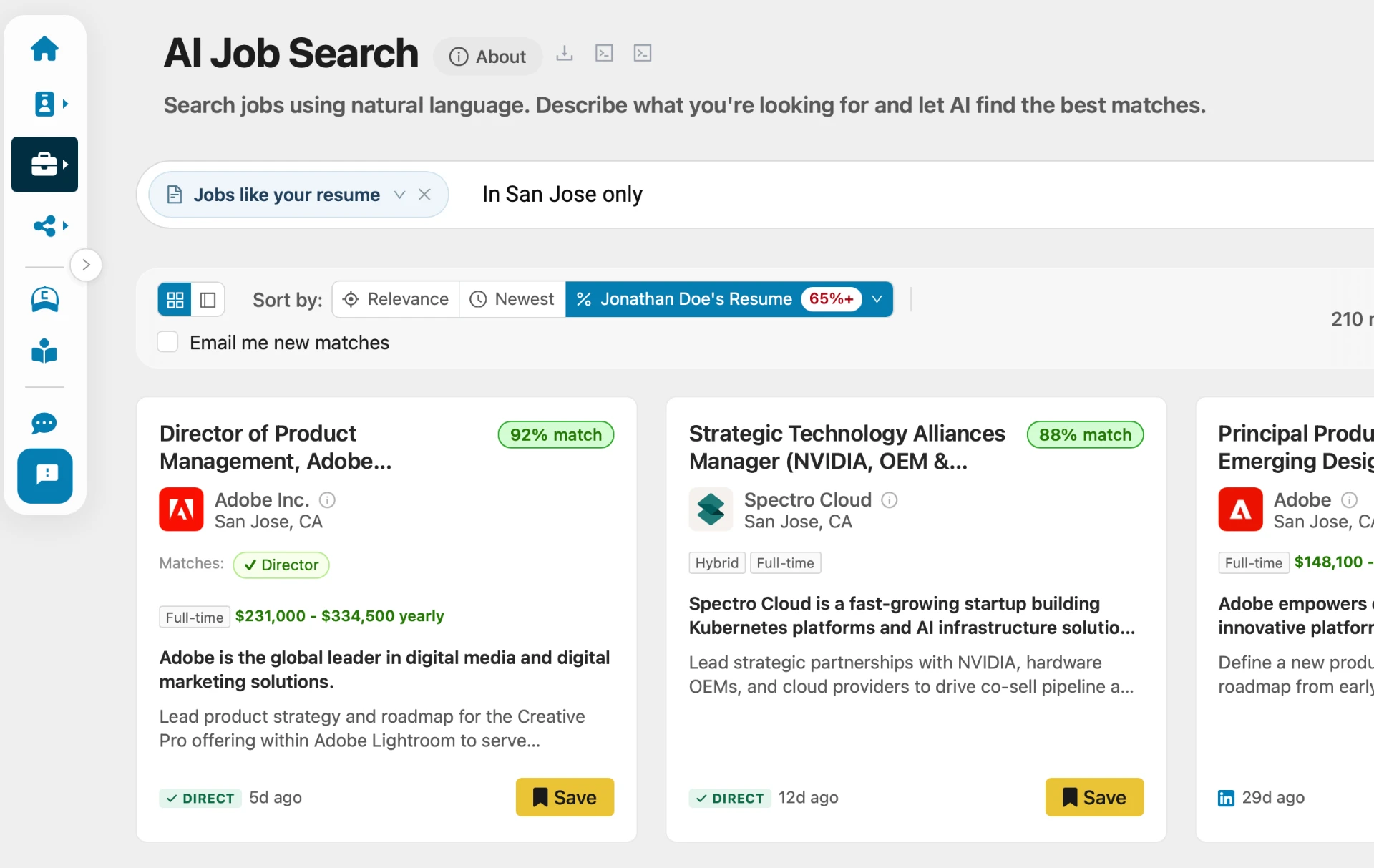Save the Spectro Cloud alliances manager job
This screenshot has width=1374, height=868.
(x=1094, y=797)
